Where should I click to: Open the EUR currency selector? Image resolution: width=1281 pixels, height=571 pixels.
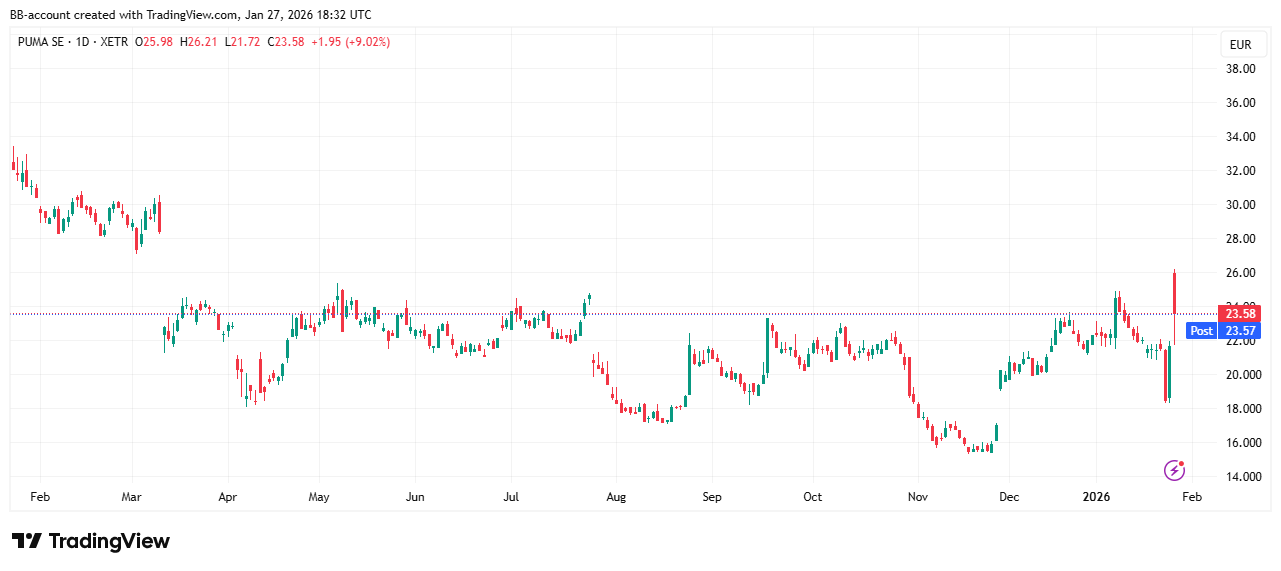tap(1240, 45)
